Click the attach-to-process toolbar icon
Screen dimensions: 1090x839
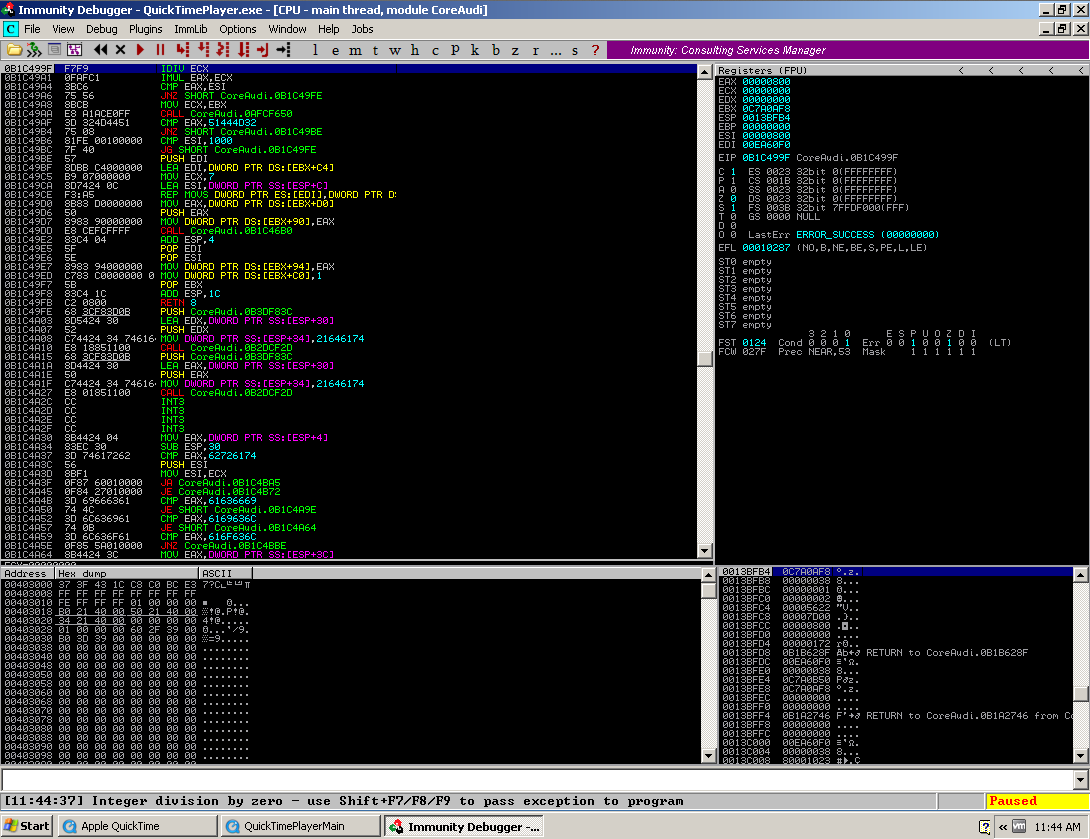pyautogui.click(x=33, y=50)
